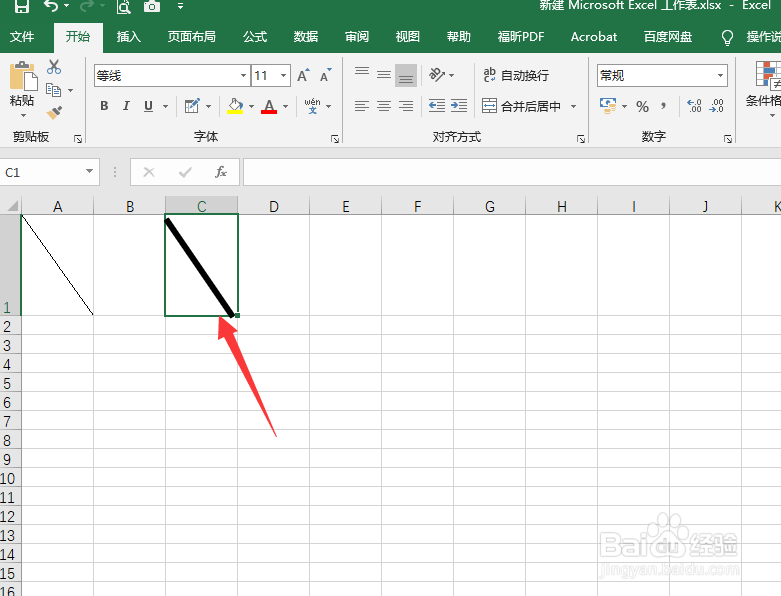Image resolution: width=781 pixels, height=596 pixels.
Task: Click the Print Preview icon
Action: point(124,6)
